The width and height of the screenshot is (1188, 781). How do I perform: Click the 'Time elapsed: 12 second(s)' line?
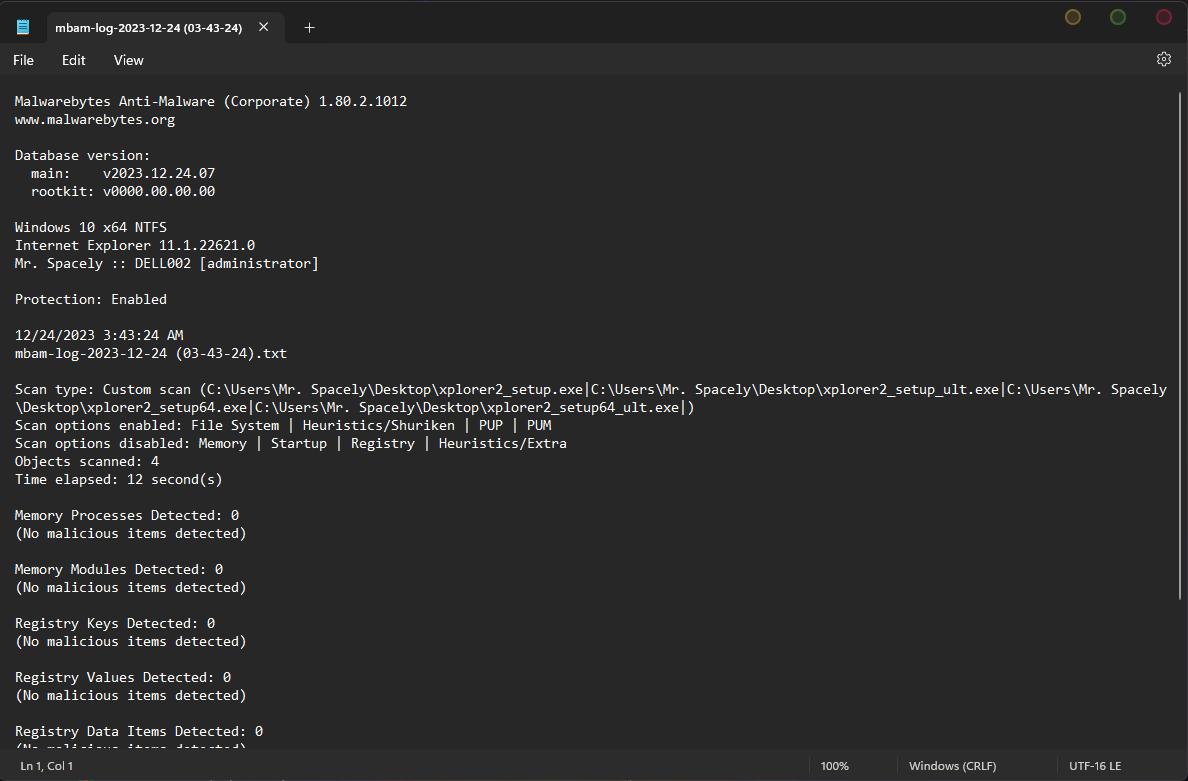[119, 480]
